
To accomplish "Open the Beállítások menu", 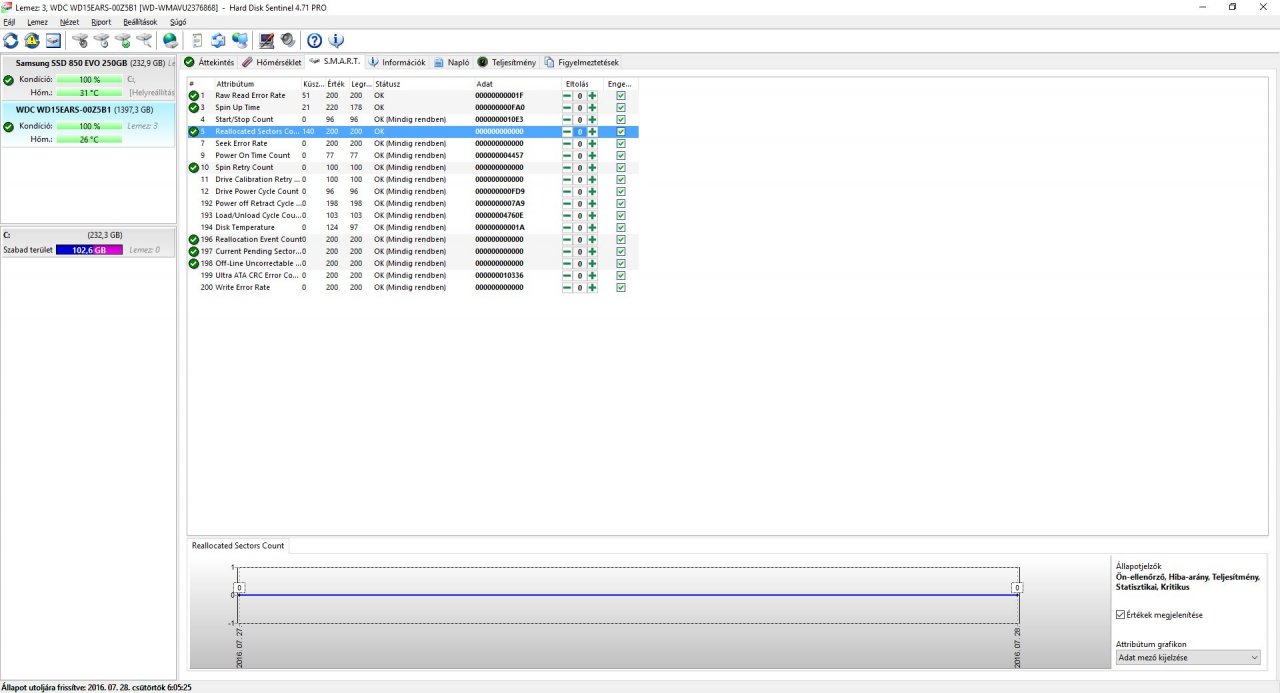I will click(x=140, y=22).
